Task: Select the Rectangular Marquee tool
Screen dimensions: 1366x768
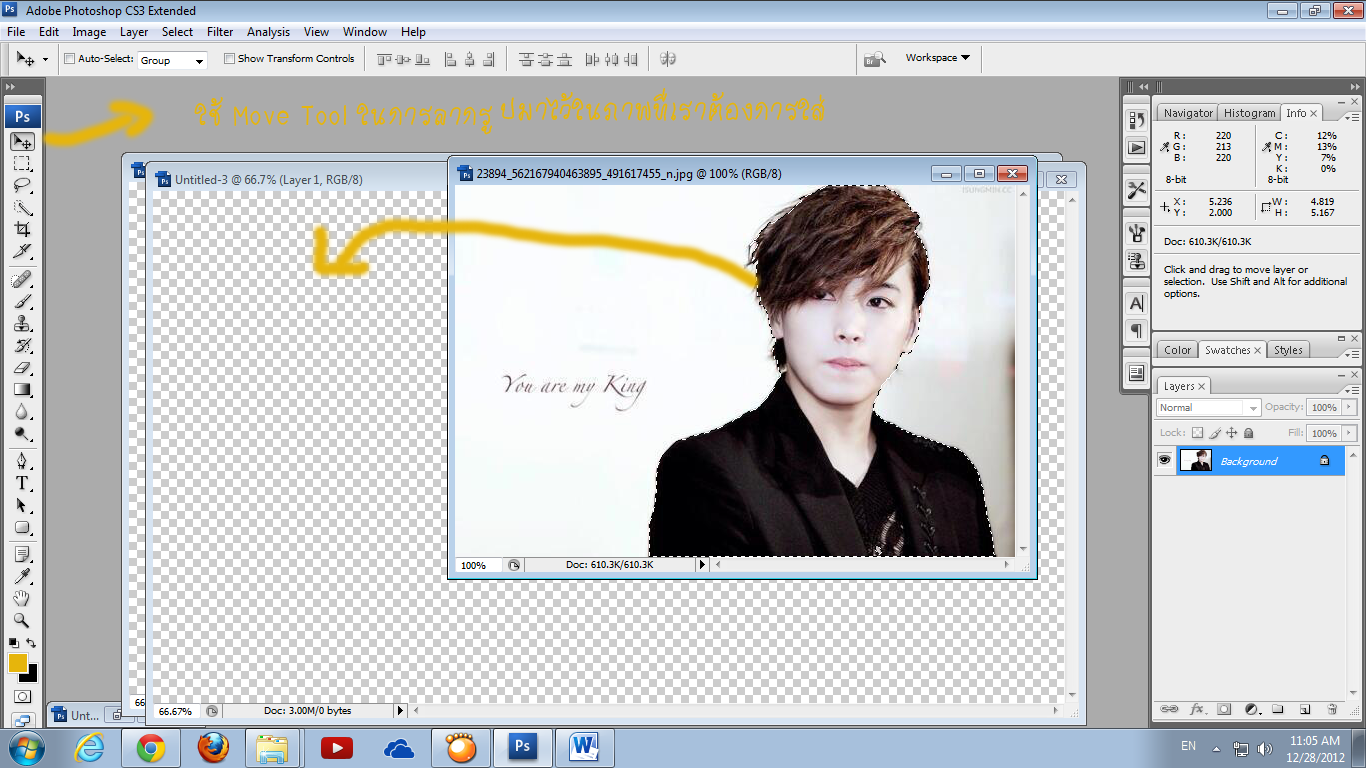Action: (22, 163)
